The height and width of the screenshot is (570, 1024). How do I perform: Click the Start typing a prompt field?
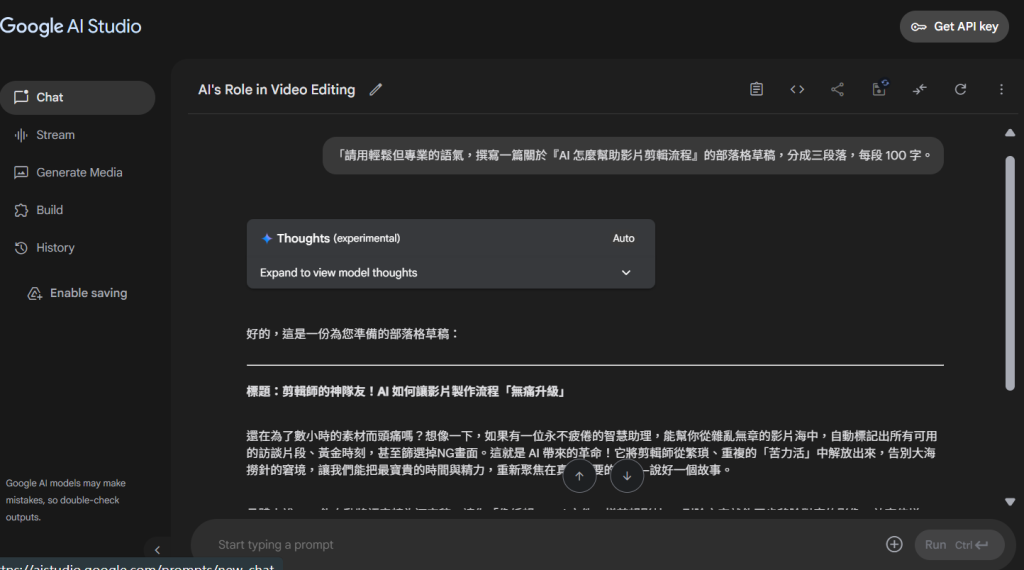(x=540, y=545)
